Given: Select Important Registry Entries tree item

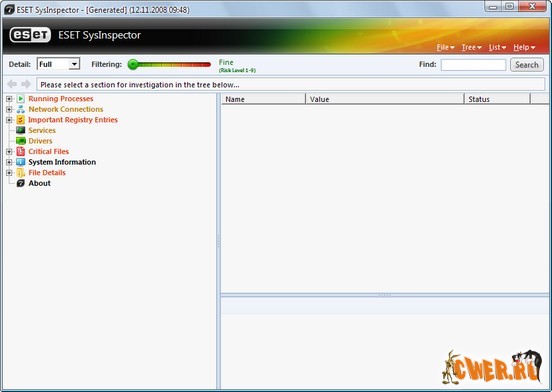Looking at the screenshot, I should click(x=73, y=120).
